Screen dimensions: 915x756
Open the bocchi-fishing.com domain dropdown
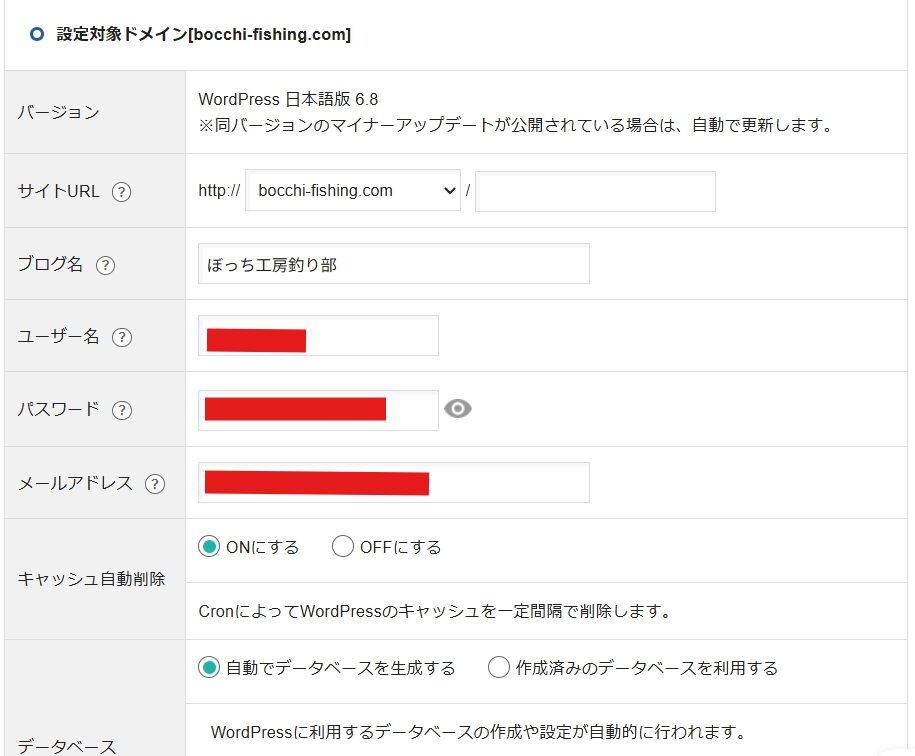click(353, 191)
